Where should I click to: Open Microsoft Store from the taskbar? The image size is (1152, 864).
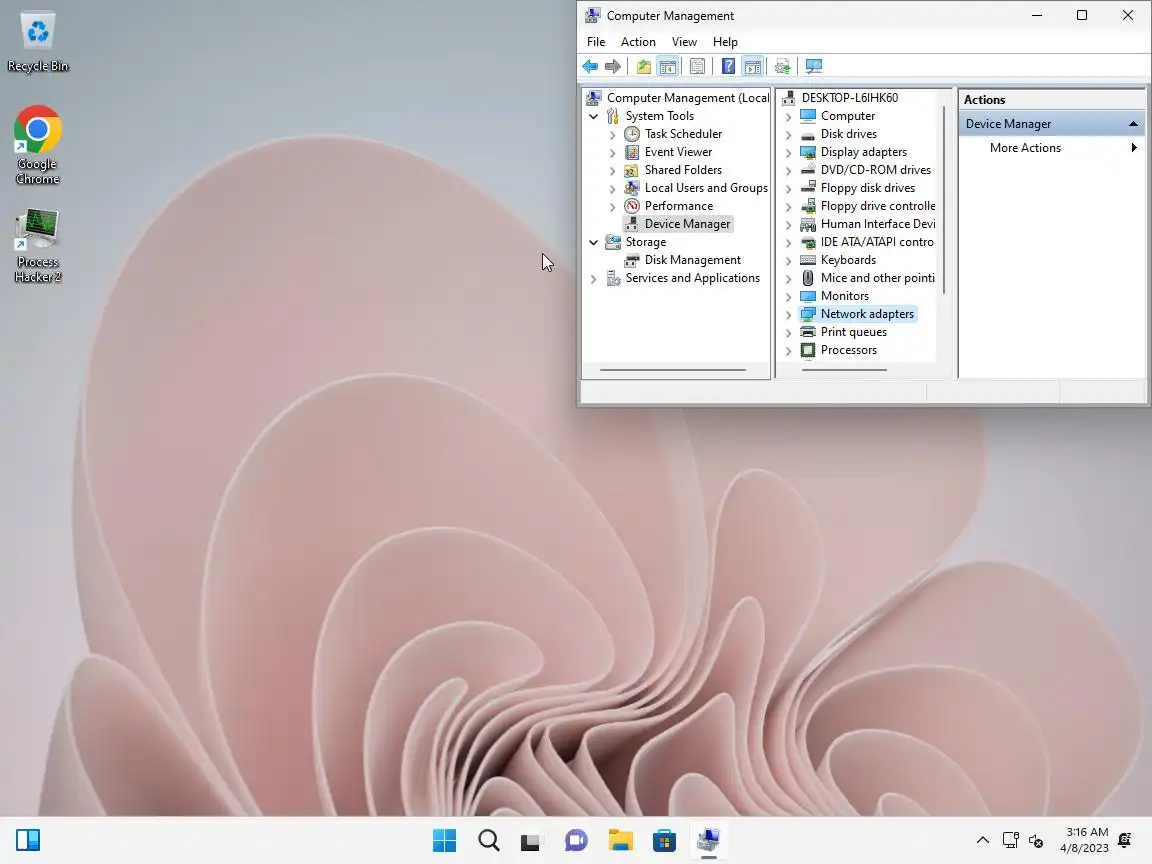point(664,840)
